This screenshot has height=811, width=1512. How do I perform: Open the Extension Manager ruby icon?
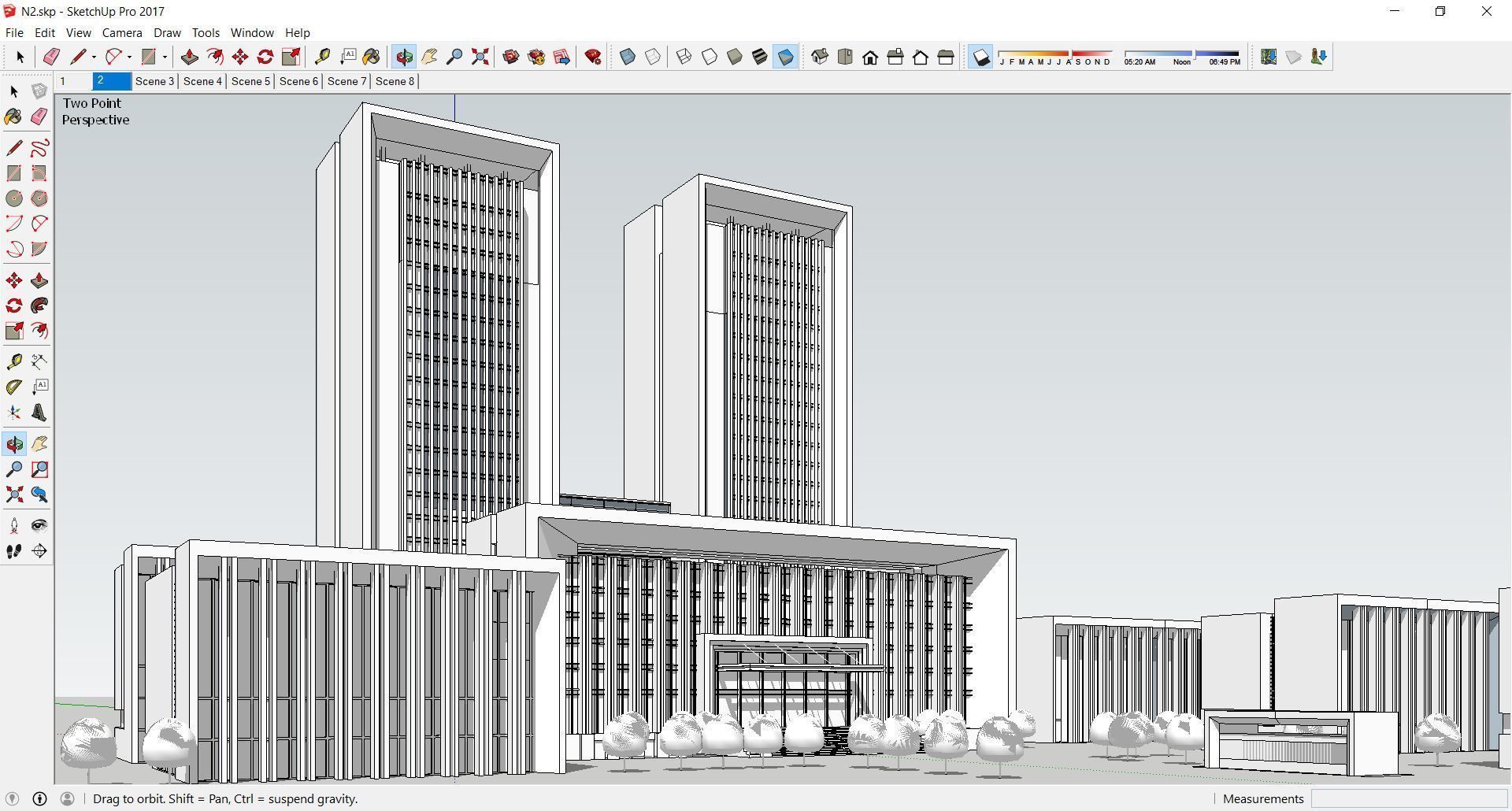click(593, 57)
